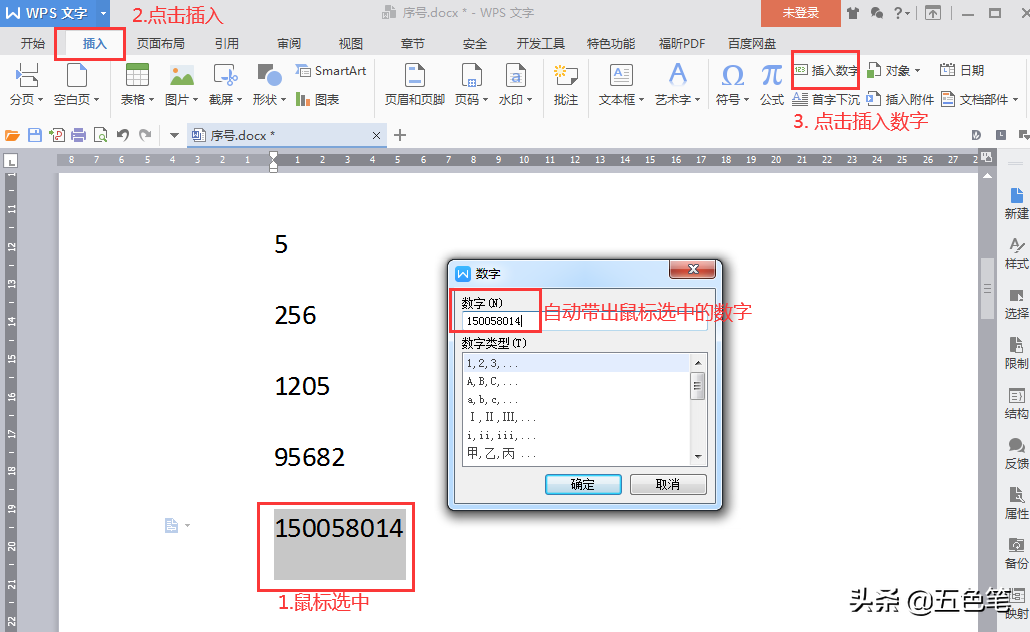Screen dimensions: 1030x632
Task: Close the 序号.docx document tab
Action: 376,135
